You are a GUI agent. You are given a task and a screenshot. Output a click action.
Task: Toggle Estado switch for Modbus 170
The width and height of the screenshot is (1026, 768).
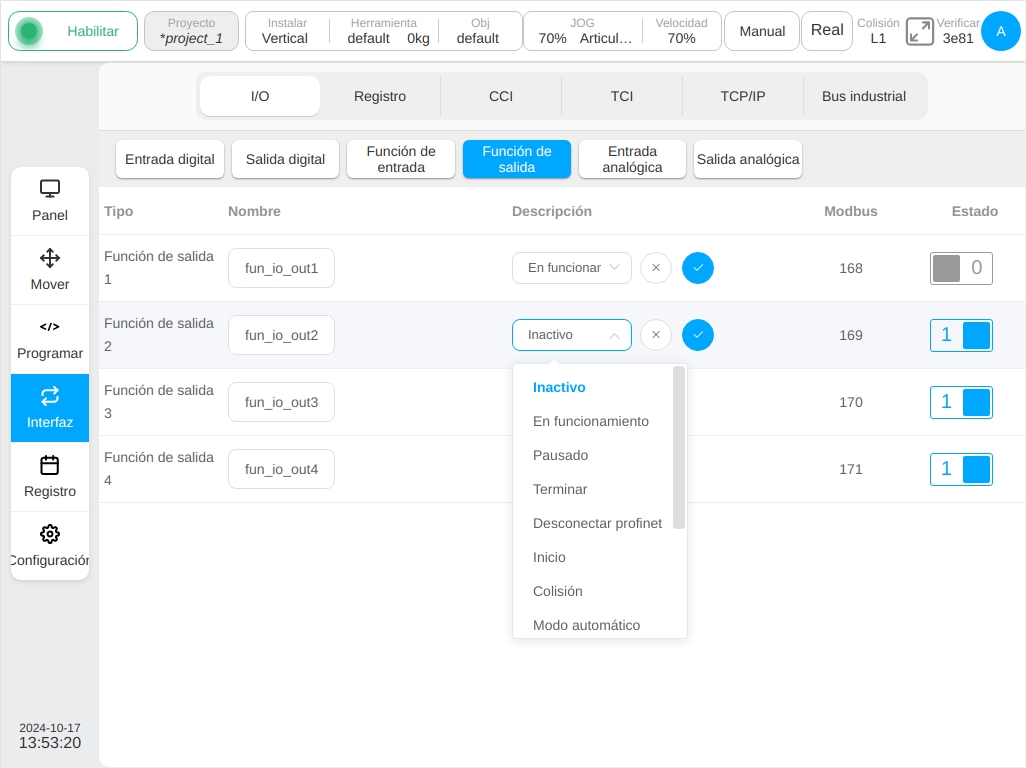[961, 402]
